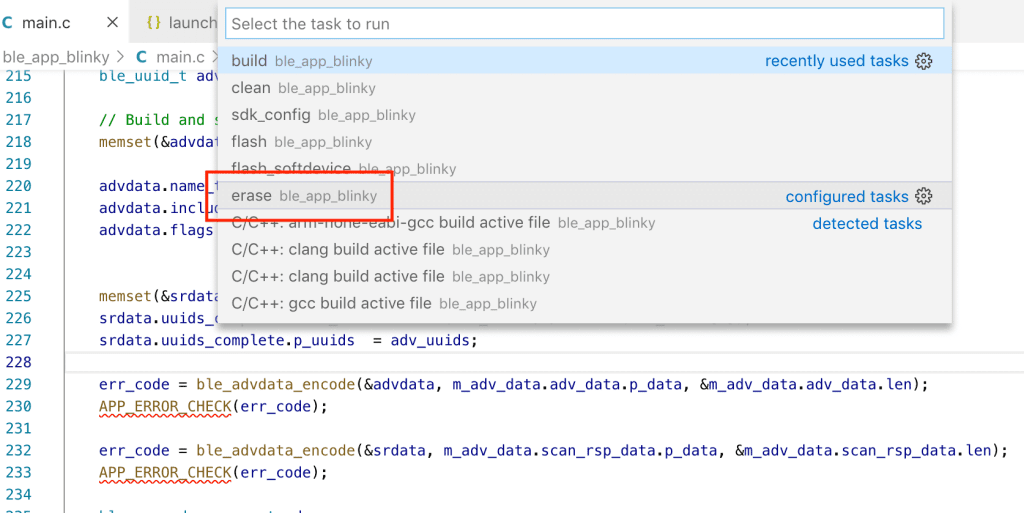This screenshot has width=1024, height=513.
Task: Run the build task for ble_app_blinky
Action: tap(584, 61)
